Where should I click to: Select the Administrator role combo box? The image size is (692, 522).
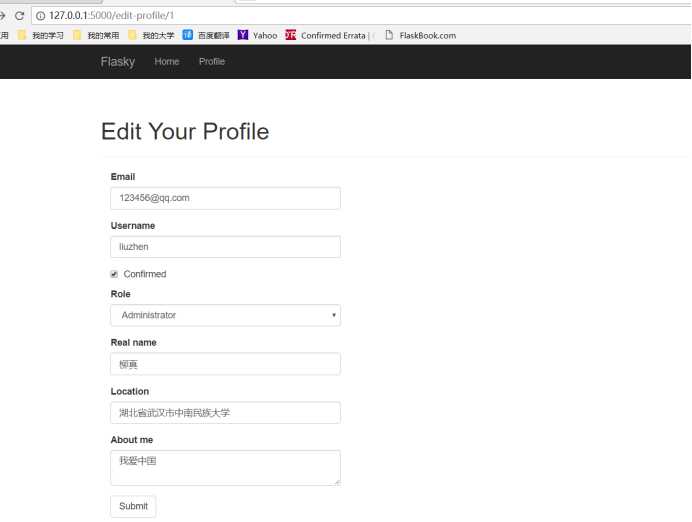click(x=226, y=315)
